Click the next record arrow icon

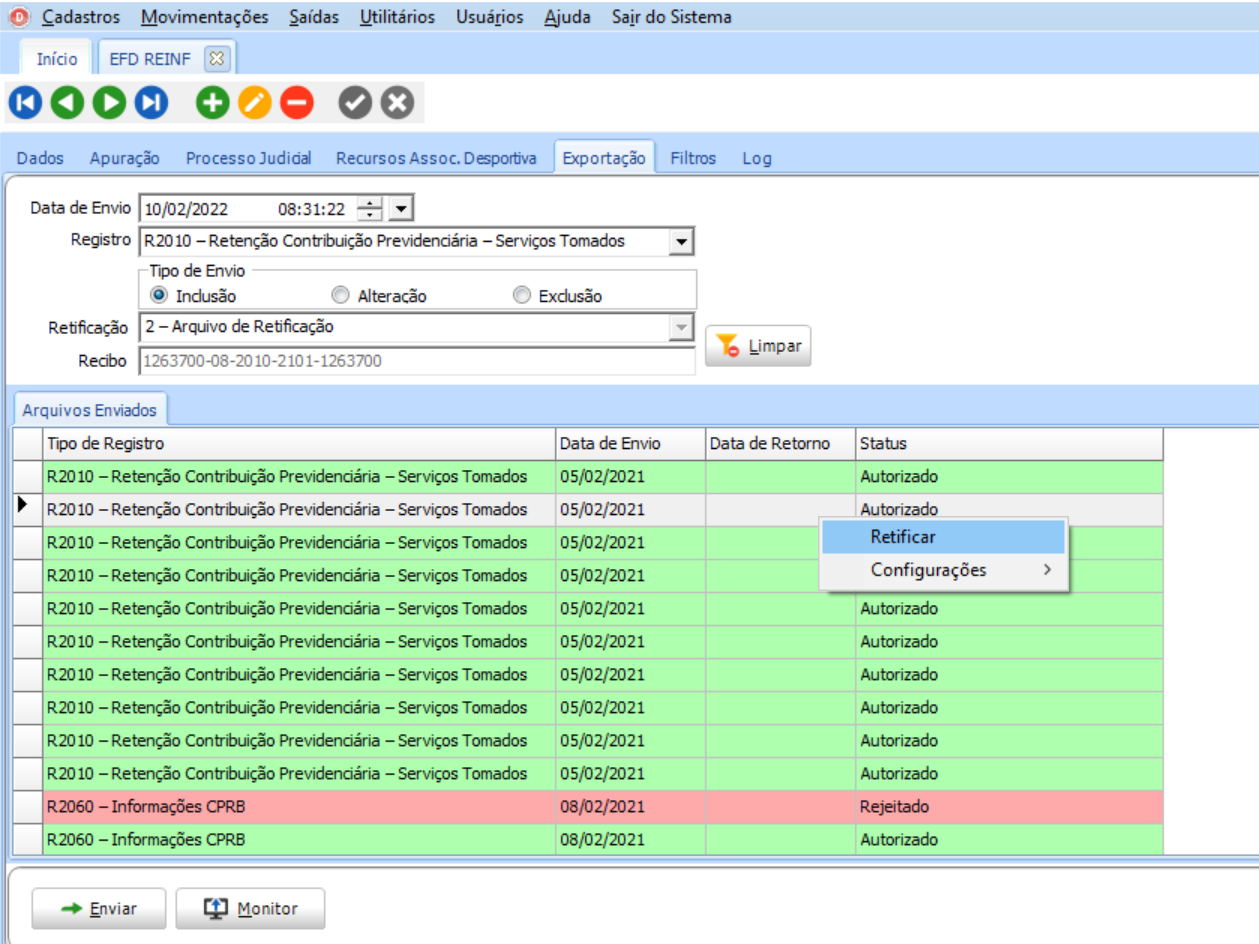109,102
